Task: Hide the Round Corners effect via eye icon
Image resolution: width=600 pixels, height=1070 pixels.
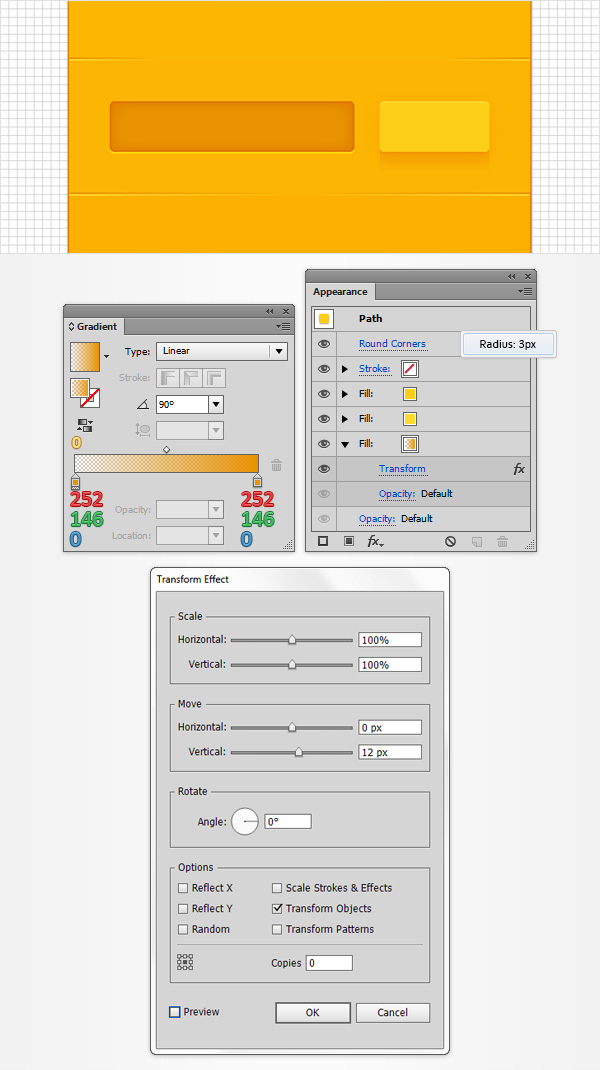Action: (x=324, y=344)
